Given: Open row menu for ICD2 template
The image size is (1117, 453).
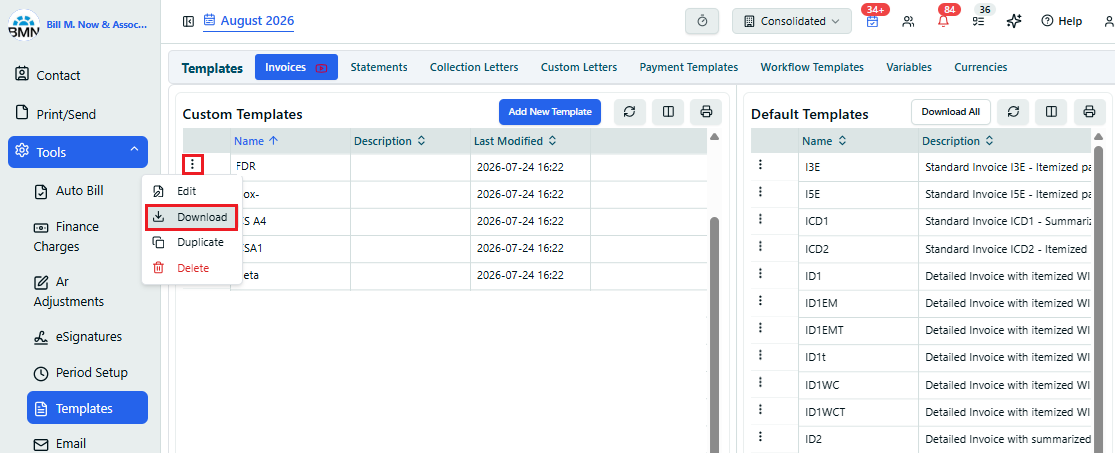Looking at the screenshot, I should pos(761,246).
